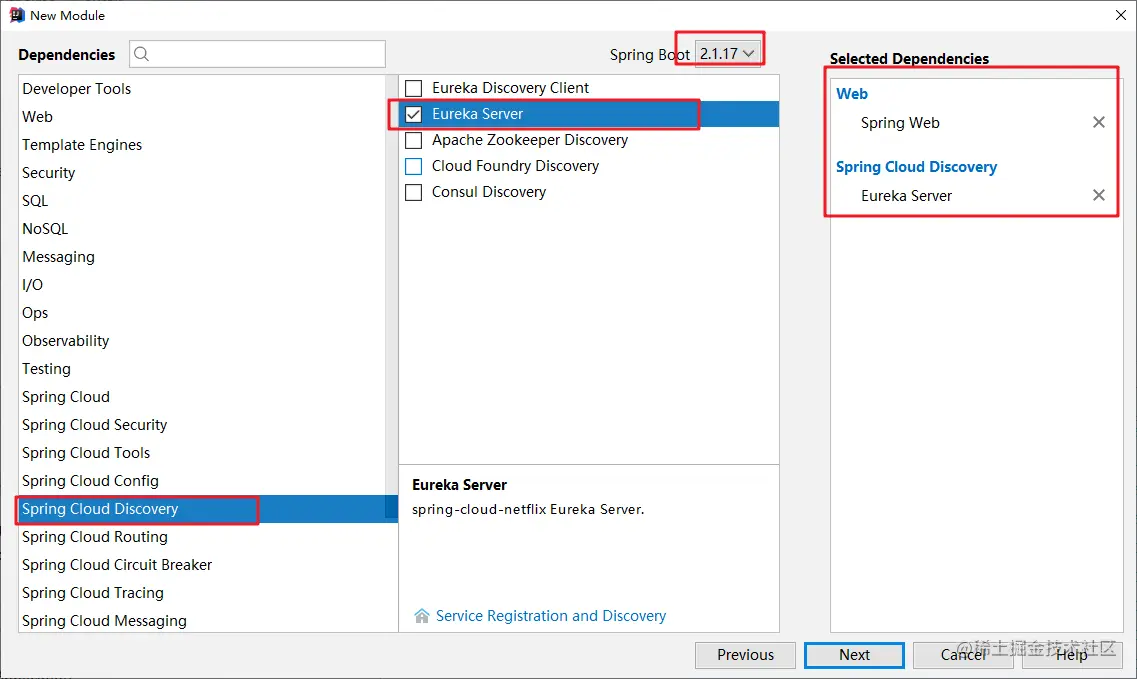Remove Eureka Server from selected dependencies
Viewport: 1137px width, 679px height.
coord(1099,195)
